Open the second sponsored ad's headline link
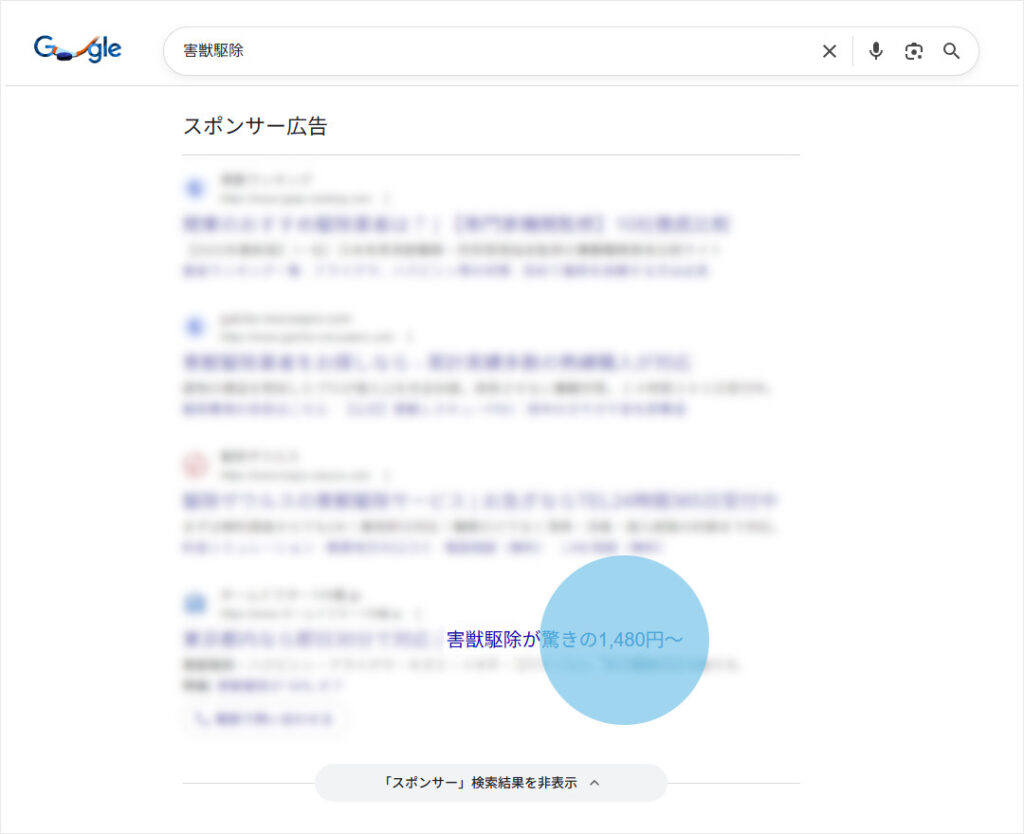 pos(437,361)
